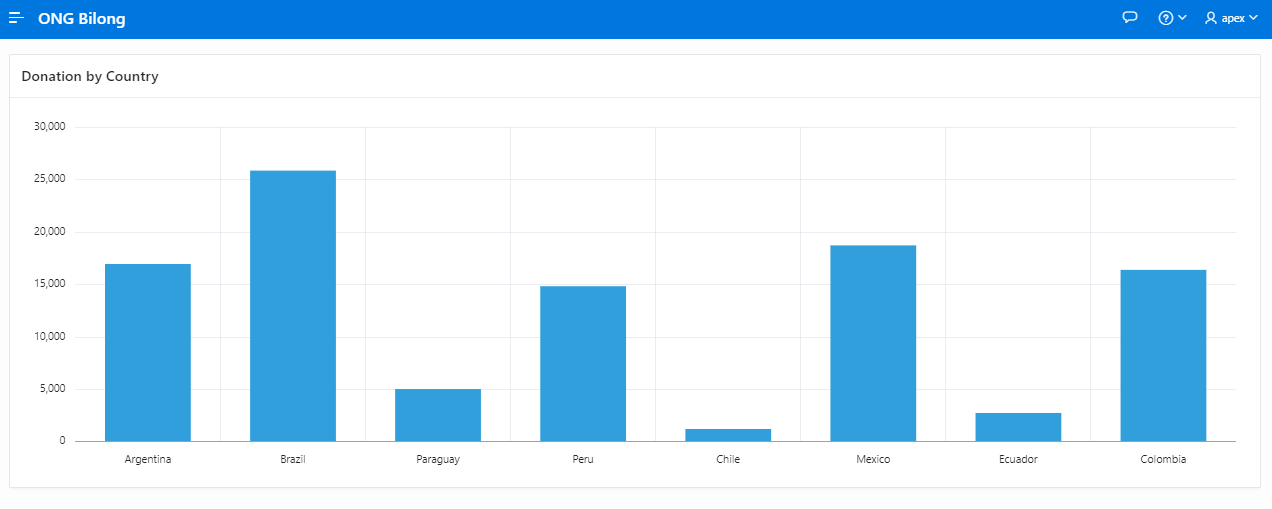This screenshot has height=509, width=1272.
Task: Open the hamburger navigation menu
Action: click(16, 18)
